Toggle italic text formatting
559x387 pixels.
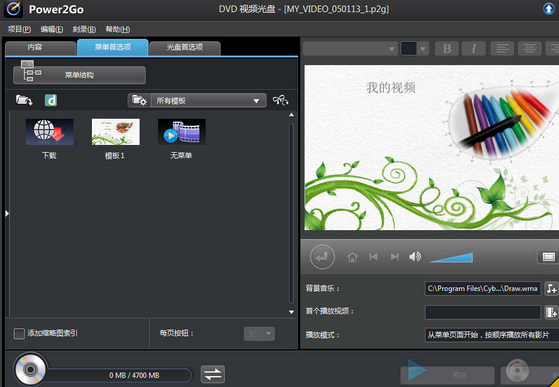click(x=474, y=48)
